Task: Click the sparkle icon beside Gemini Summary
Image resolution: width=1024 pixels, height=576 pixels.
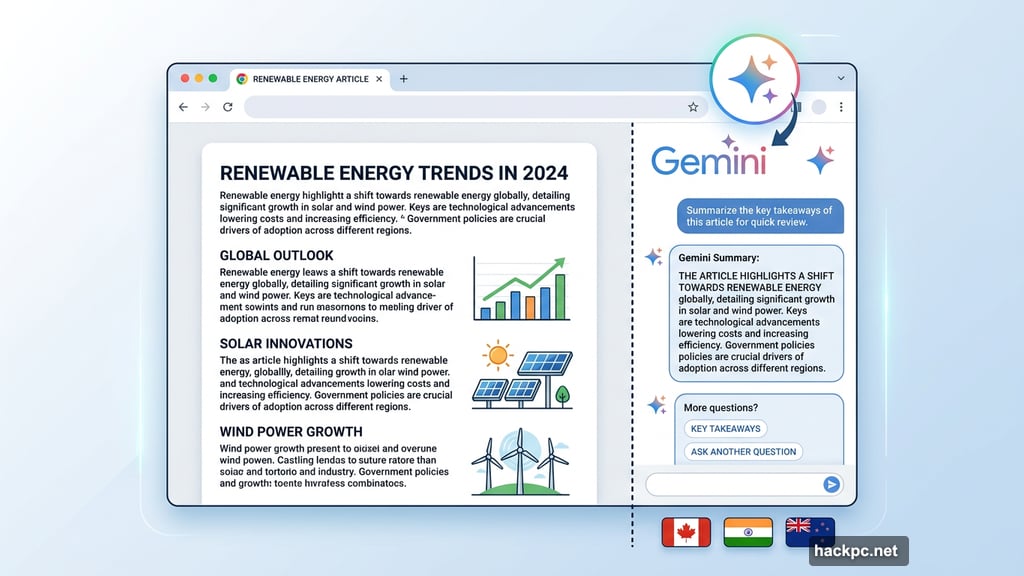Action: 655,257
